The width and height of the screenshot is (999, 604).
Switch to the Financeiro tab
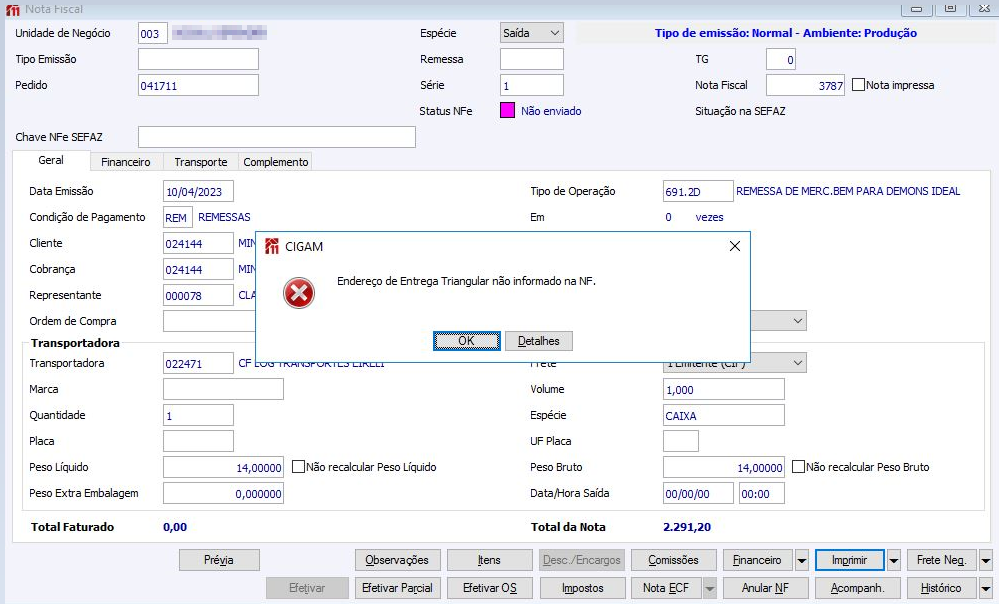click(x=126, y=162)
